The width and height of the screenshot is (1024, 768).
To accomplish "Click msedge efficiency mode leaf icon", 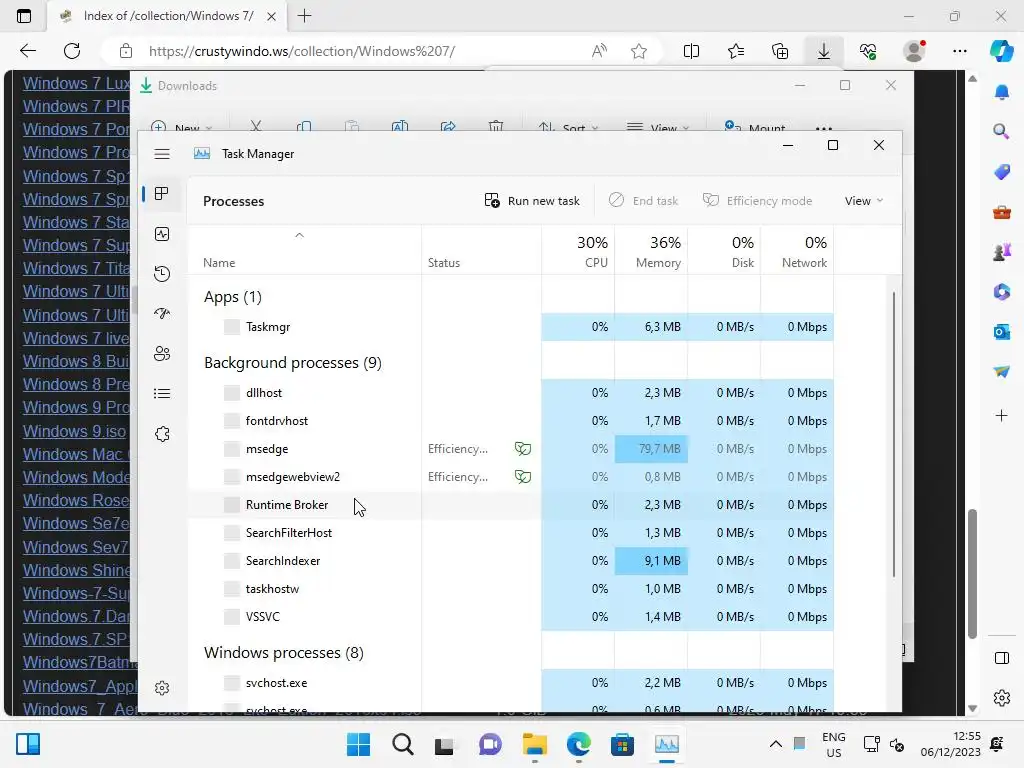I will [x=522, y=449].
